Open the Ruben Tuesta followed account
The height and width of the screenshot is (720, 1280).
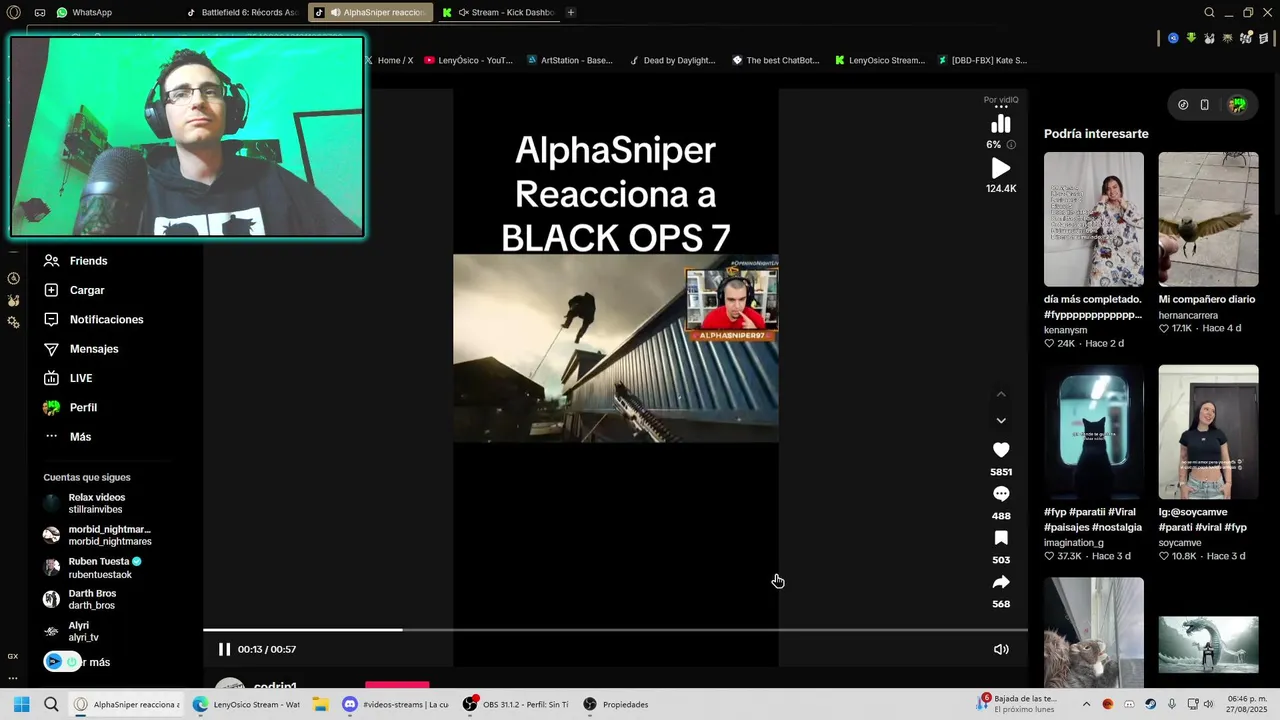[x=92, y=568]
